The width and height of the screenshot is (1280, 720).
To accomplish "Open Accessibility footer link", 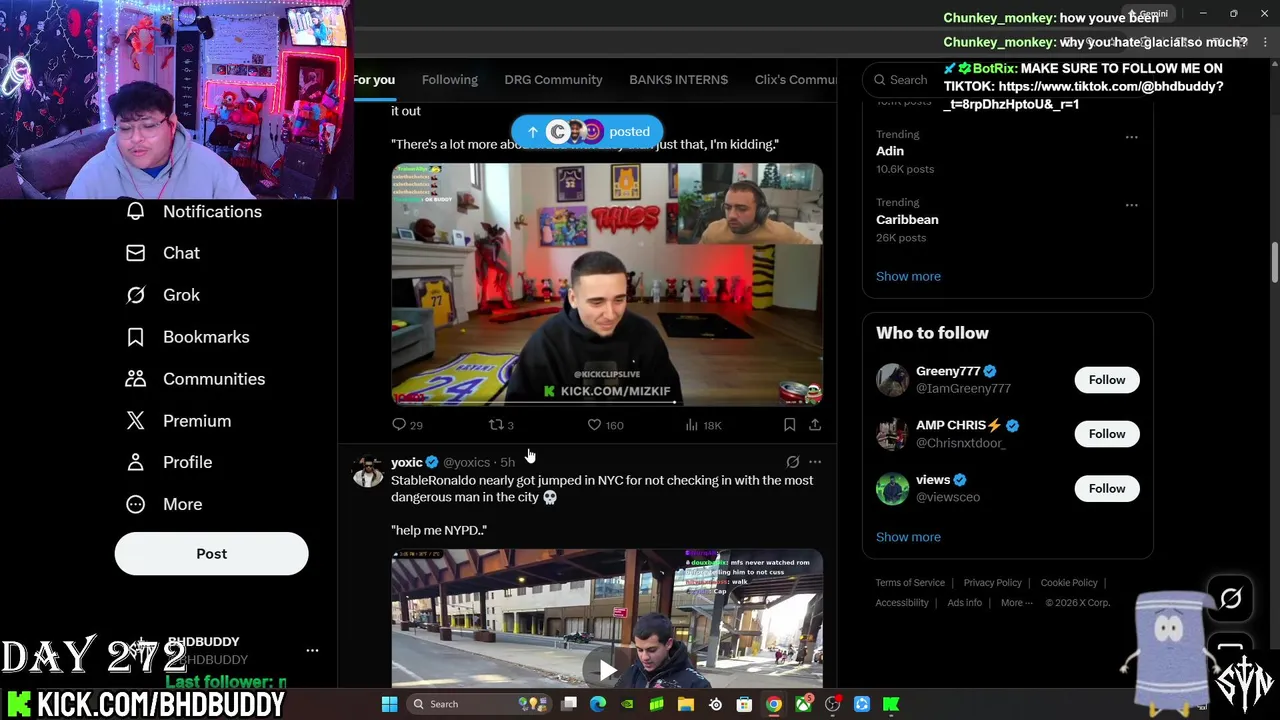I will pos(902,603).
